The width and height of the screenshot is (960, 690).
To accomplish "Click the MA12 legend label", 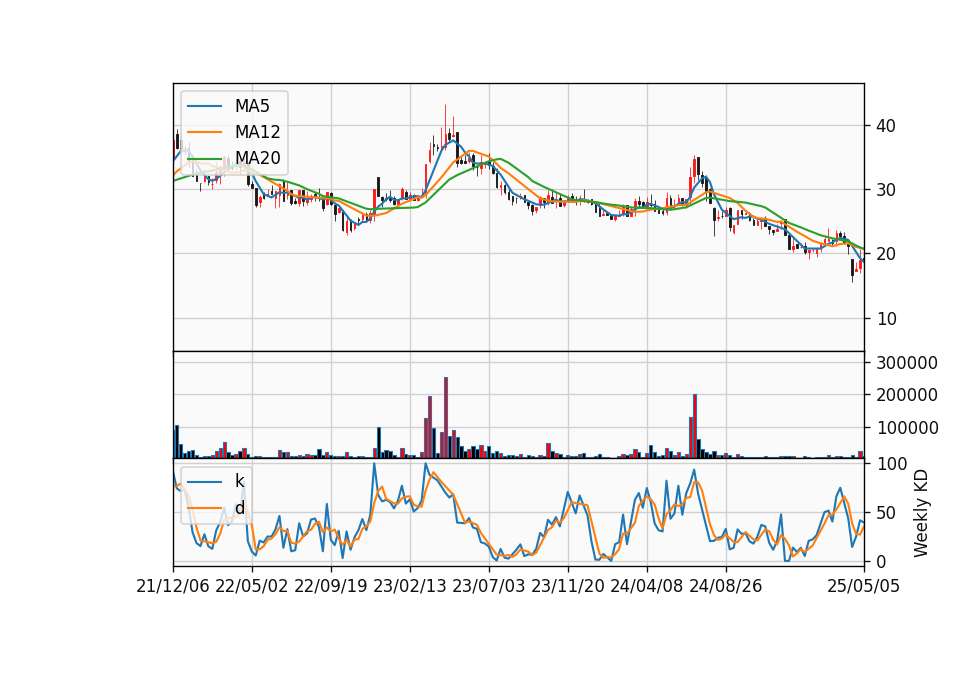I will point(257,132).
